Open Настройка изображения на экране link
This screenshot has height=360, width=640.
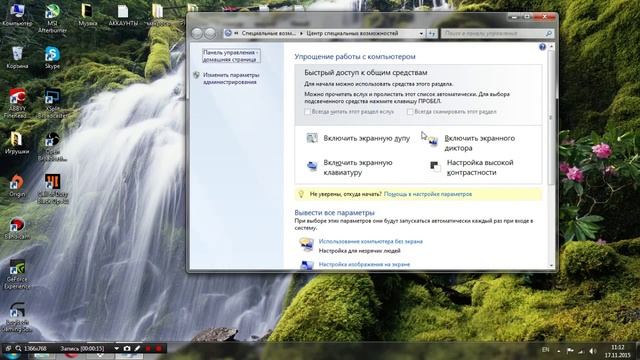click(364, 264)
